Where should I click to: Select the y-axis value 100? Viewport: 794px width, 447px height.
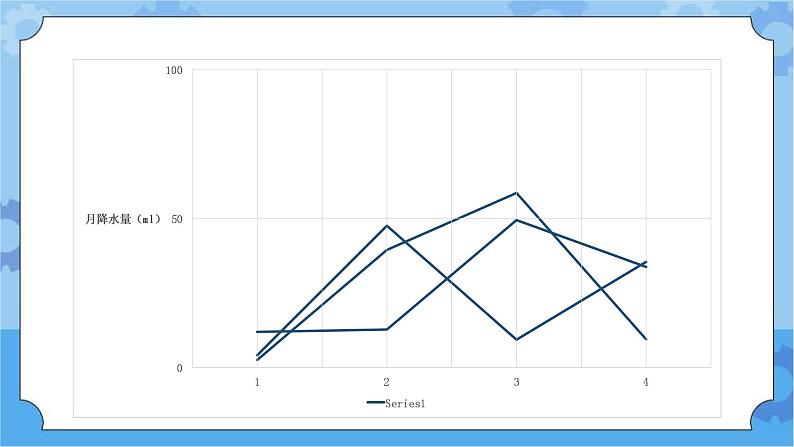click(x=175, y=70)
